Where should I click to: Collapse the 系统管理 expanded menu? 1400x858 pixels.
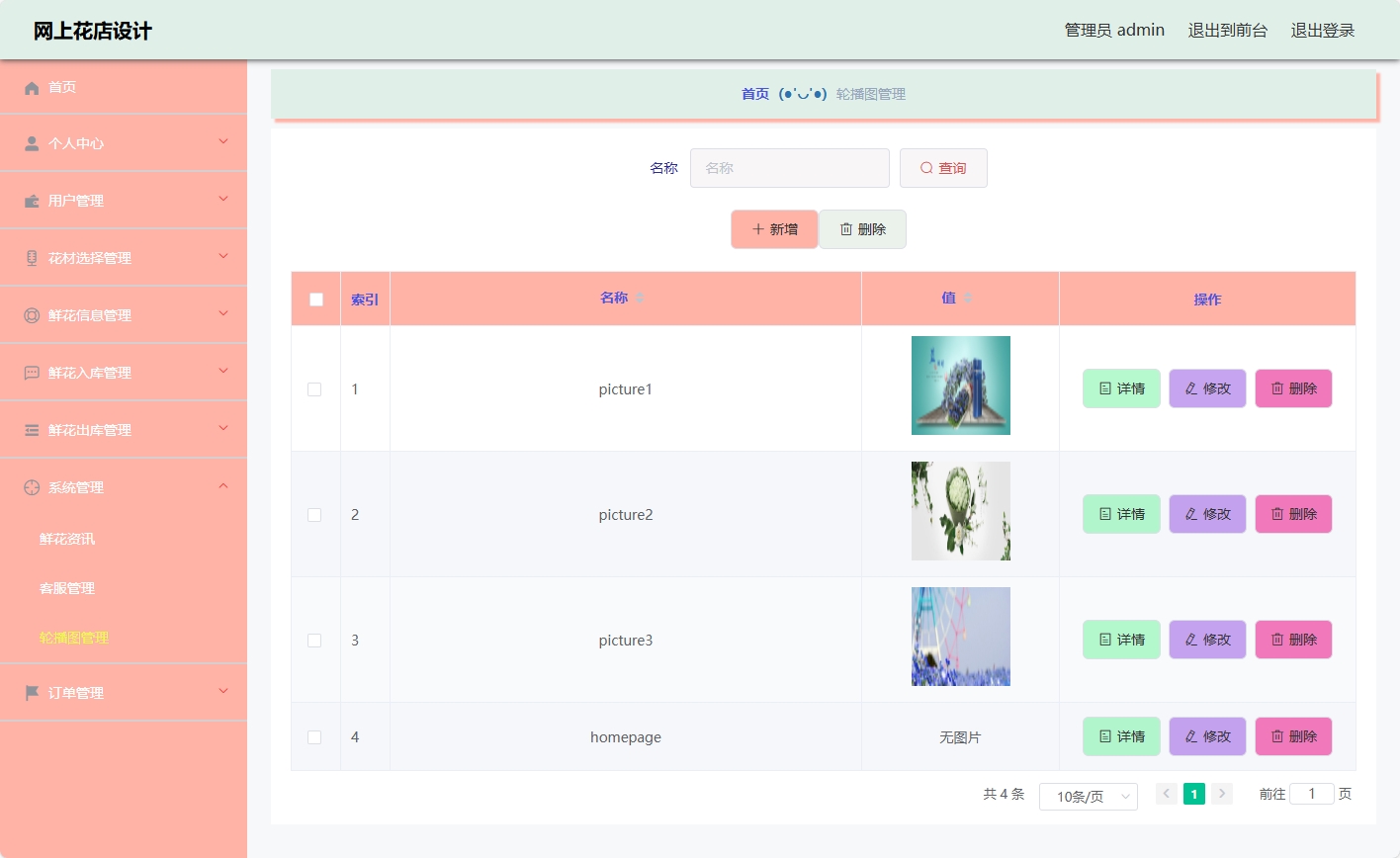pos(223,486)
